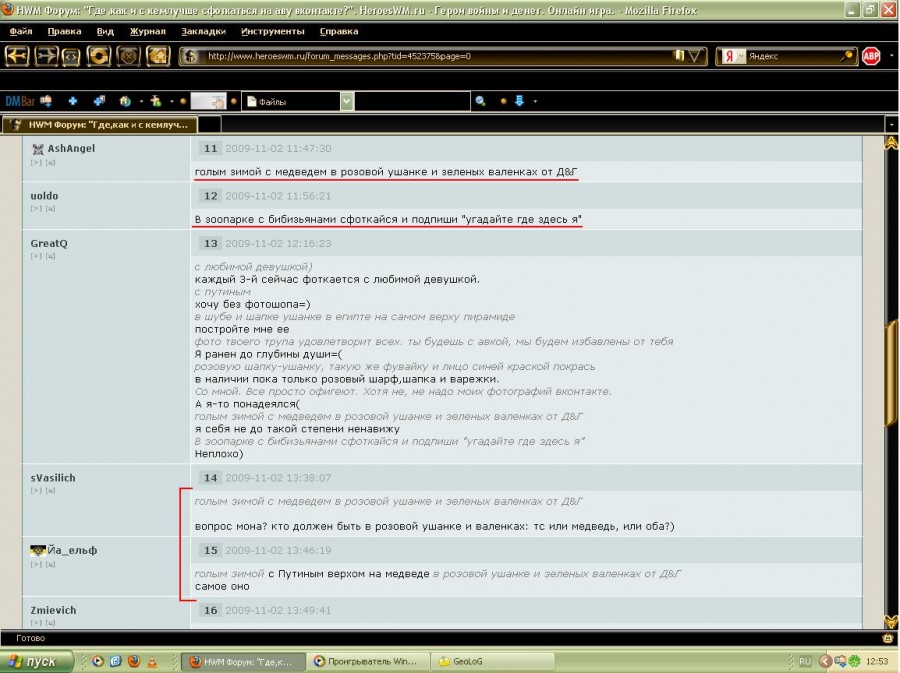Expand the address bar history dropdown arrow
Viewport: 900px width, 673px height.
point(696,56)
